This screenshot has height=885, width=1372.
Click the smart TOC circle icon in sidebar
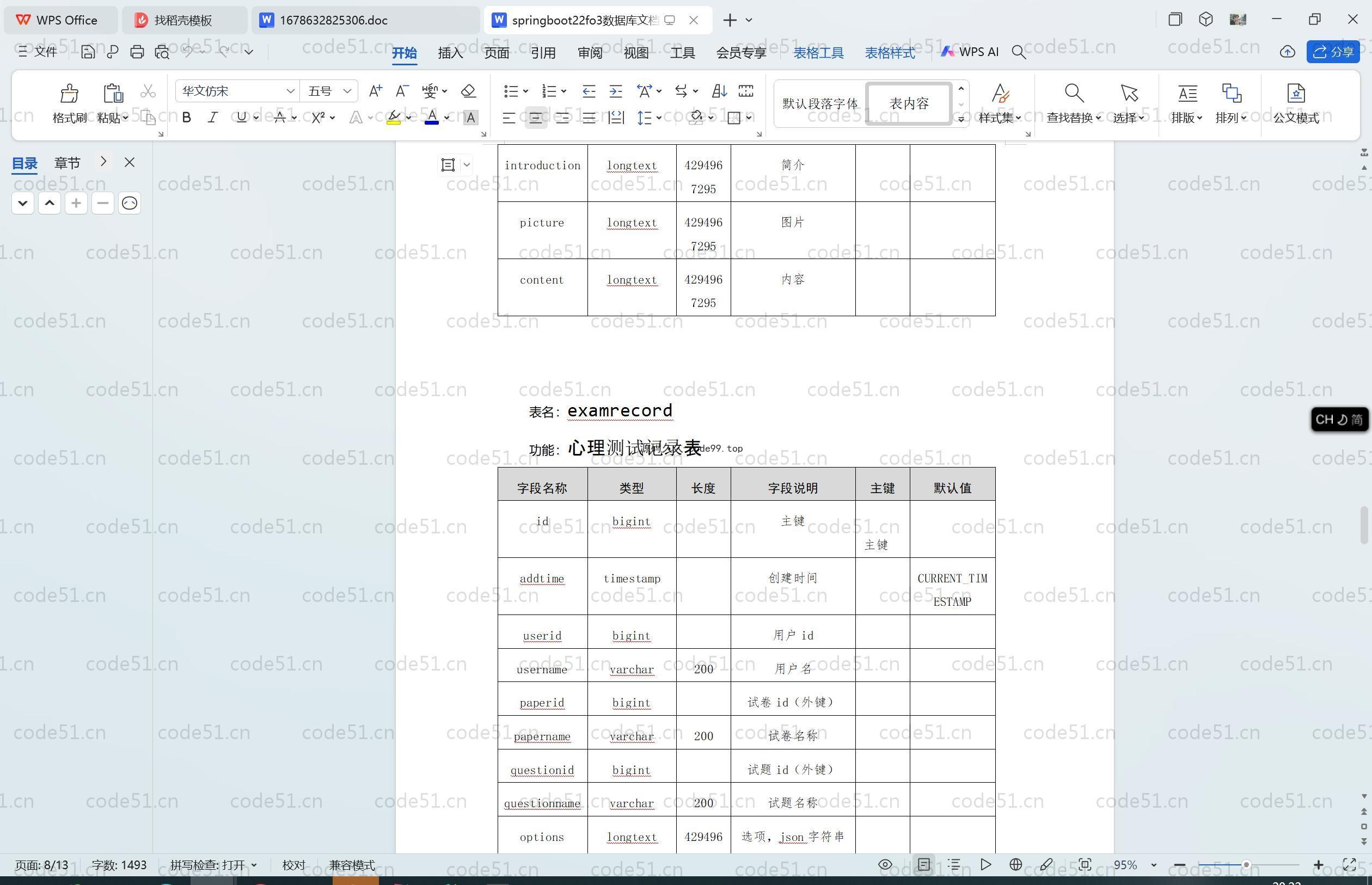(130, 203)
